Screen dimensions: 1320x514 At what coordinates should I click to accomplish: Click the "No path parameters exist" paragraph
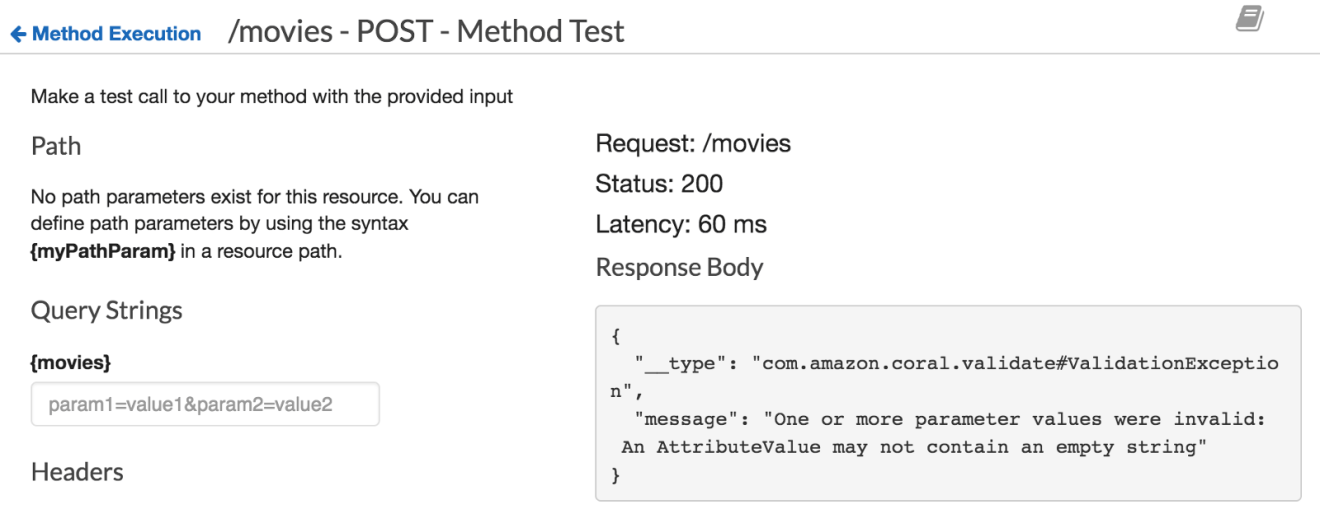pos(255,224)
